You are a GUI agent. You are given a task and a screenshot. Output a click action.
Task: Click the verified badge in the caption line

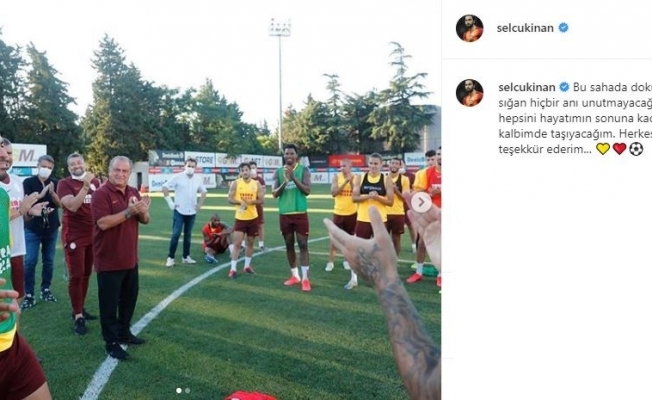click(564, 87)
